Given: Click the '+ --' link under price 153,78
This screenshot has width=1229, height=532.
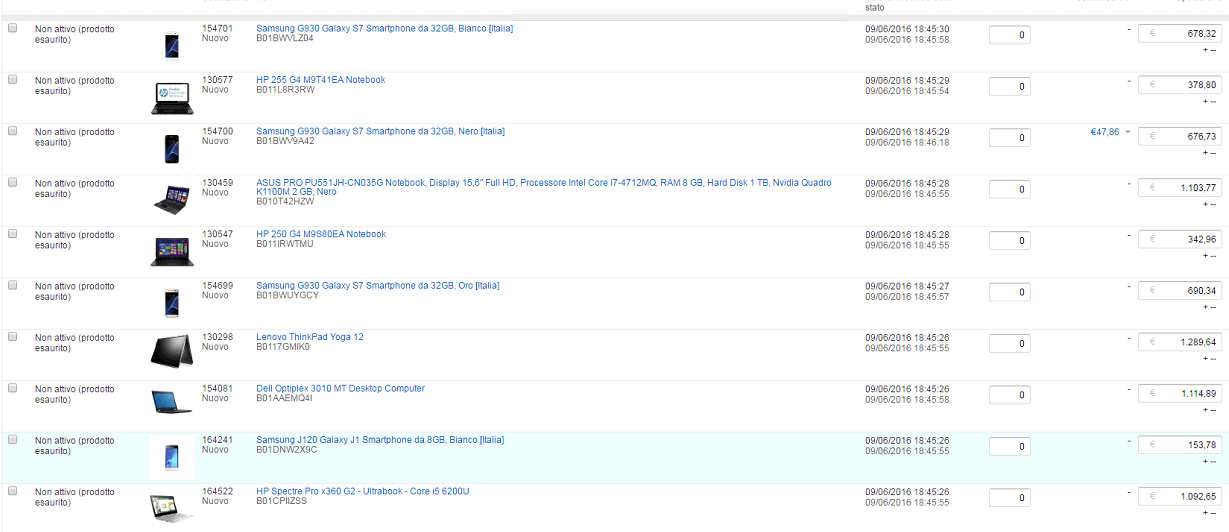Looking at the screenshot, I should point(1209,462).
